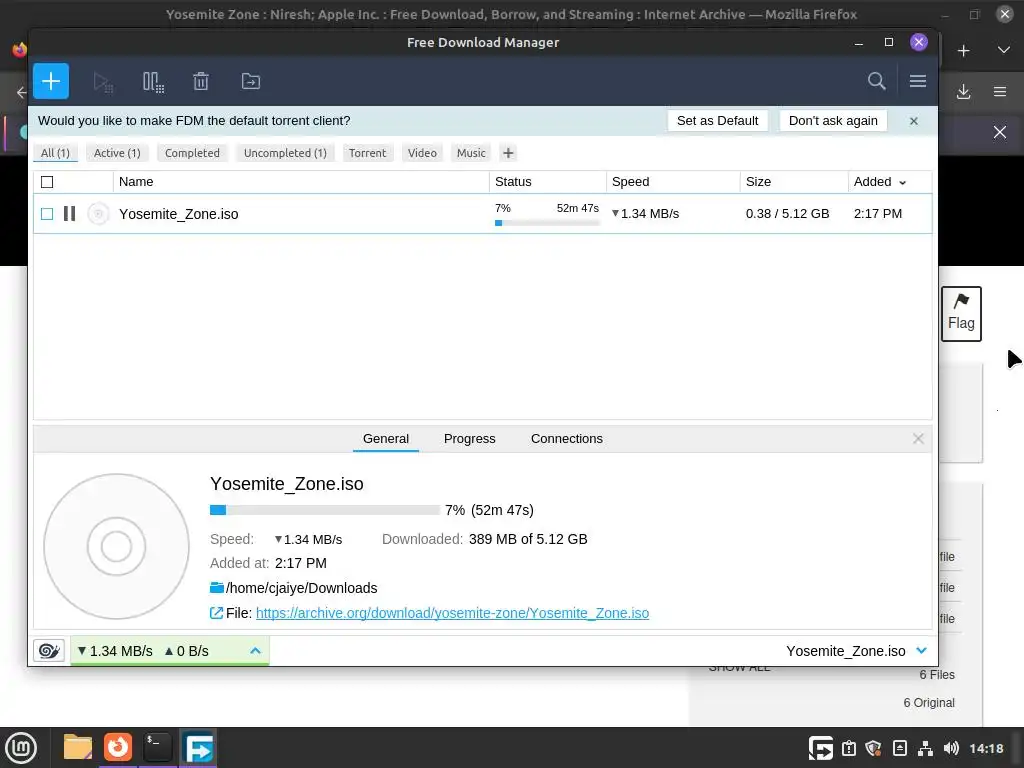Click details panel progress bar
The width and height of the screenshot is (1024, 768).
click(x=325, y=510)
